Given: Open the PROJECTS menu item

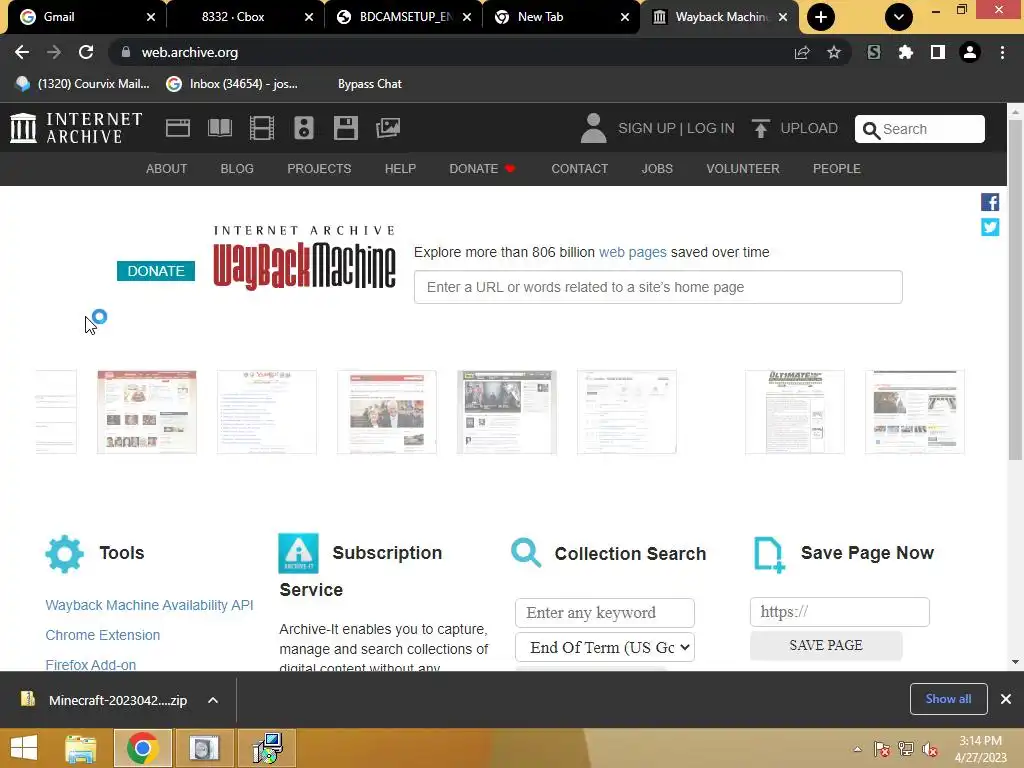Looking at the screenshot, I should tap(319, 168).
